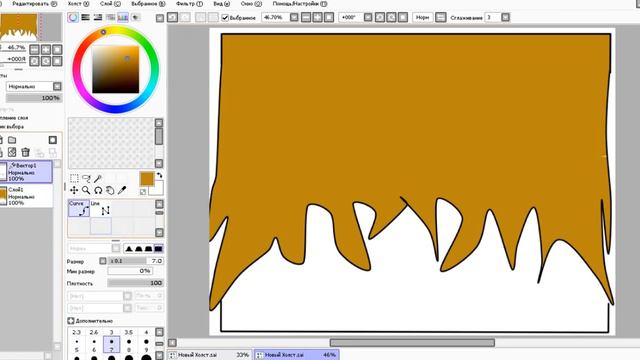Screen dimensions: 640x360
Task: Reset zoom with toolbar square button
Action: pos(329,18)
